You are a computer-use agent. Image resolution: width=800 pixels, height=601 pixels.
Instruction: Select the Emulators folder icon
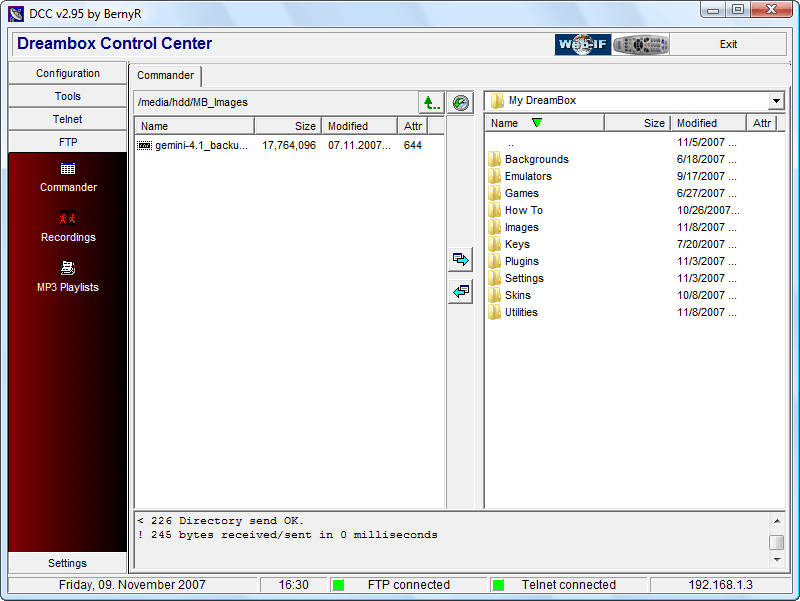click(x=494, y=176)
